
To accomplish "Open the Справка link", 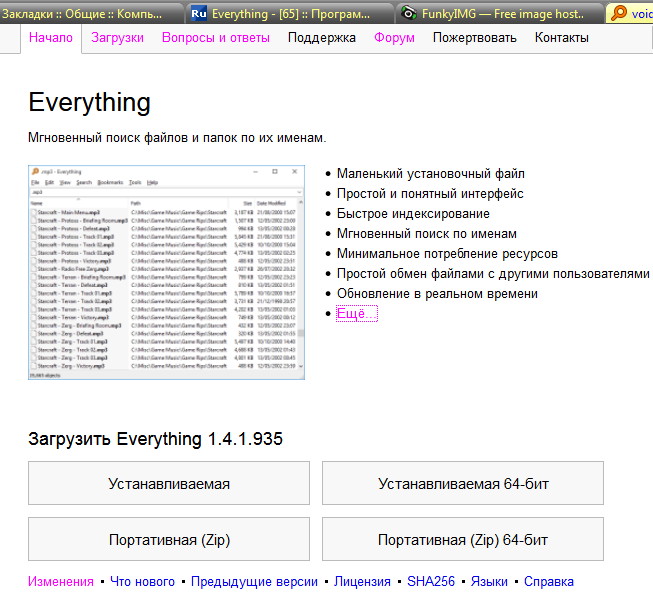I will pyautogui.click(x=548, y=581).
